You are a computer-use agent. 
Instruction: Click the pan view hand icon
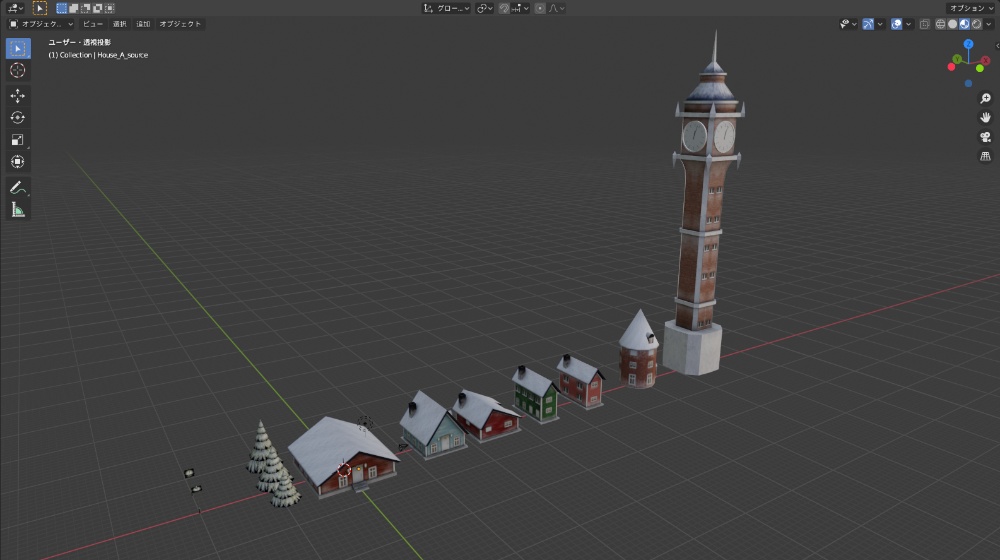coord(985,117)
